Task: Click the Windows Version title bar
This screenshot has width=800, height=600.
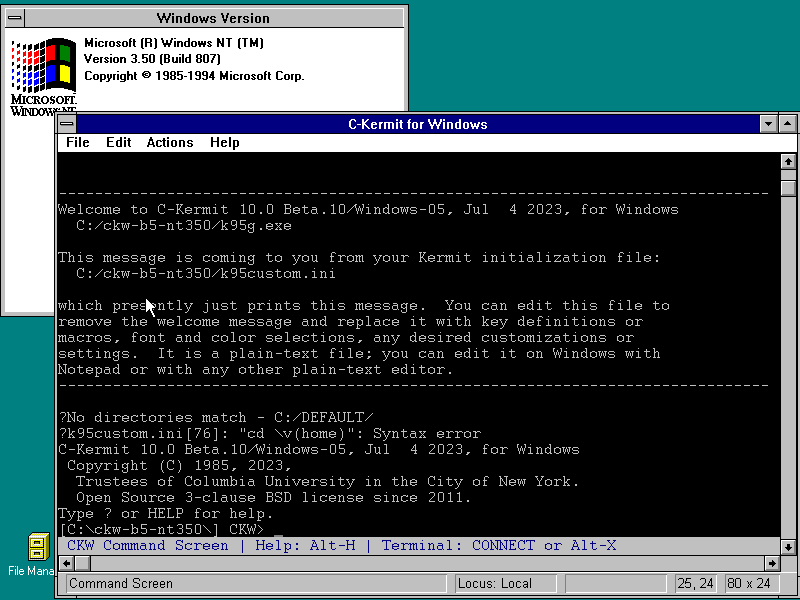Action: coord(213,18)
